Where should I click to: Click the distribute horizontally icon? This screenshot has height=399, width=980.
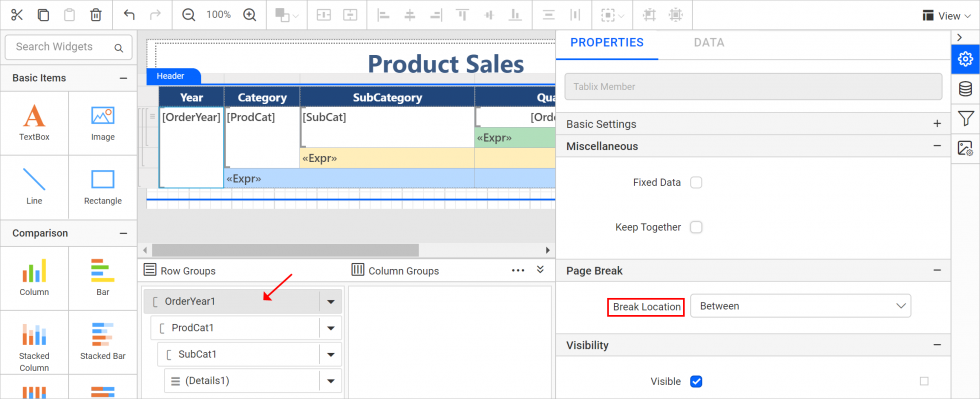575,14
